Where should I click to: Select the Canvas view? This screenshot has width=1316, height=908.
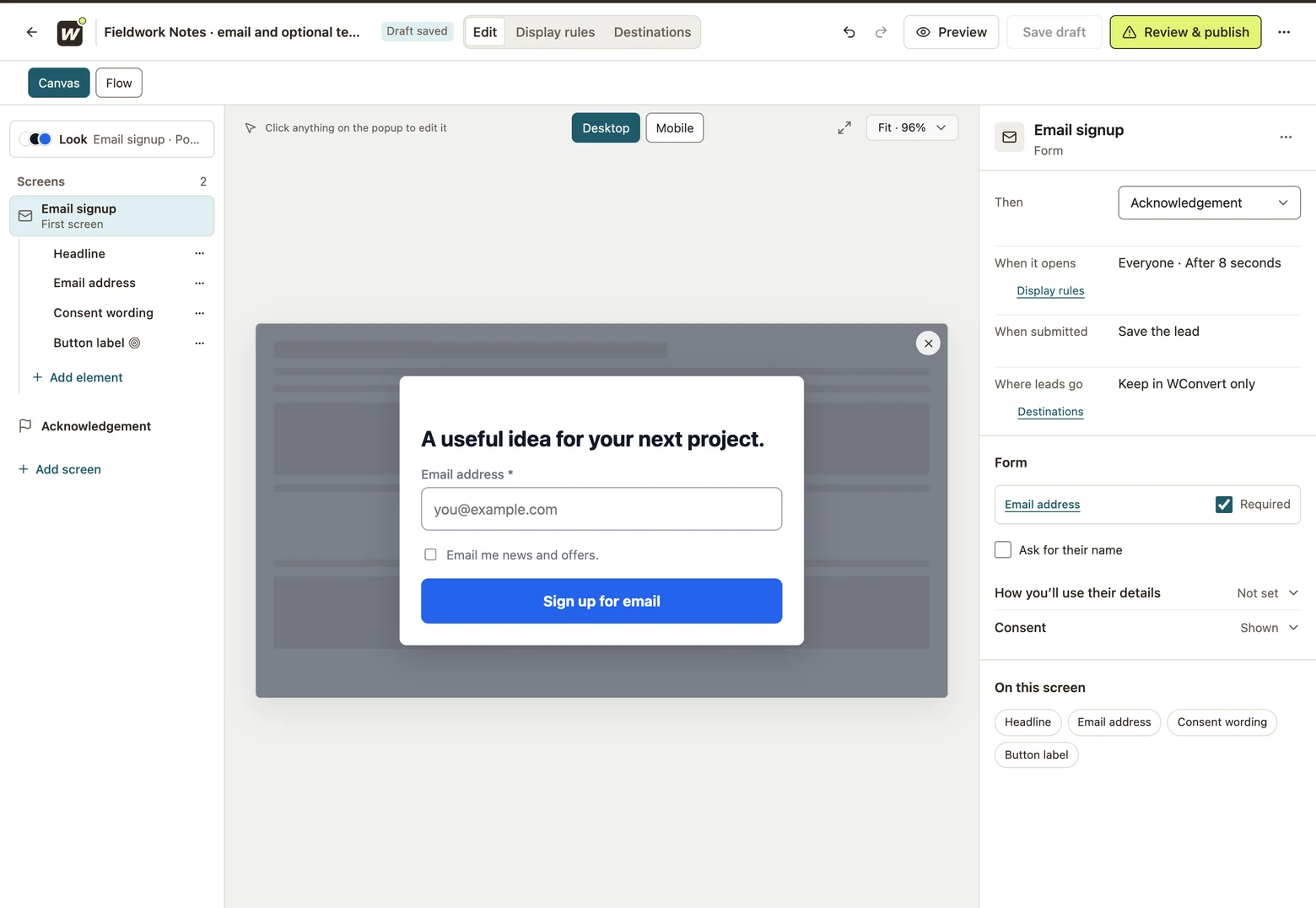pyautogui.click(x=59, y=83)
